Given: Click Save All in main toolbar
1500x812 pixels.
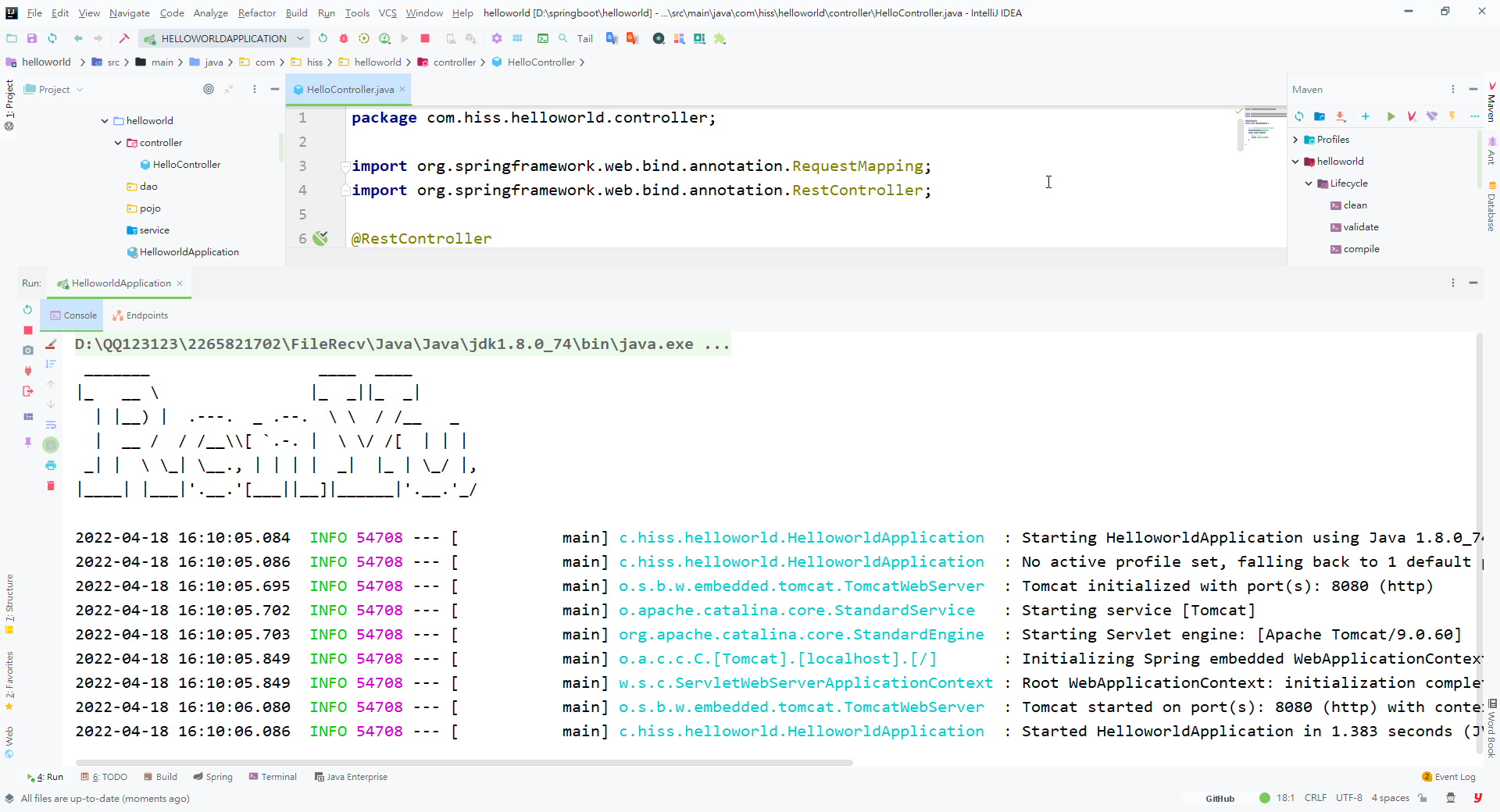Looking at the screenshot, I should point(32,38).
